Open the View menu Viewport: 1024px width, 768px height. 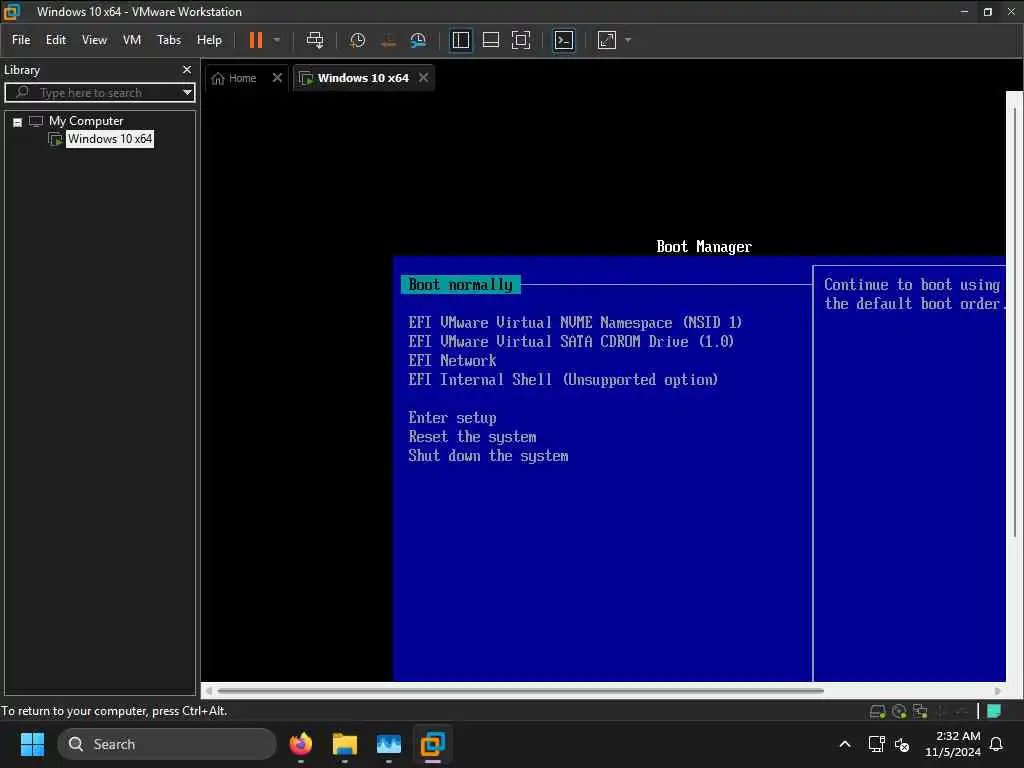pyautogui.click(x=94, y=40)
